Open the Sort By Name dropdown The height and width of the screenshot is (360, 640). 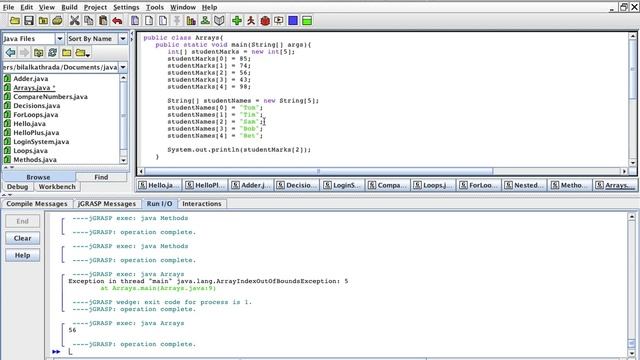123,38
